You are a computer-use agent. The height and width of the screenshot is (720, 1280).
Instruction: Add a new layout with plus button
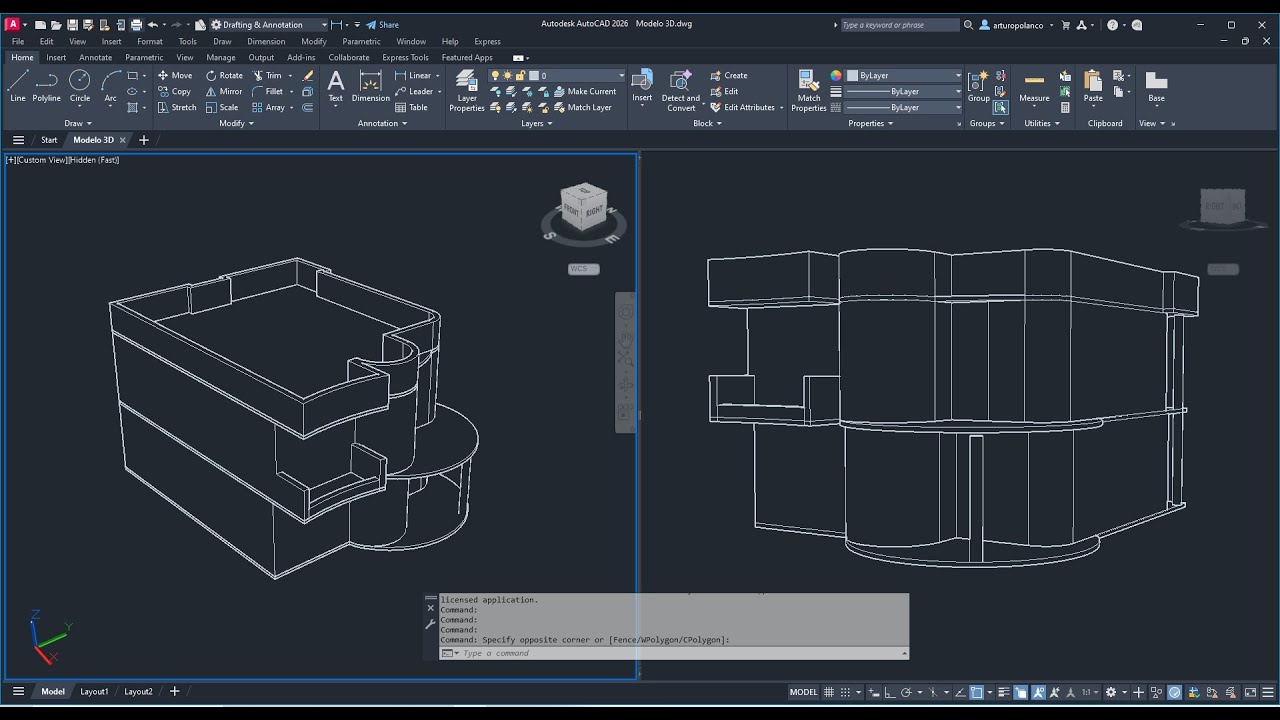(x=174, y=691)
